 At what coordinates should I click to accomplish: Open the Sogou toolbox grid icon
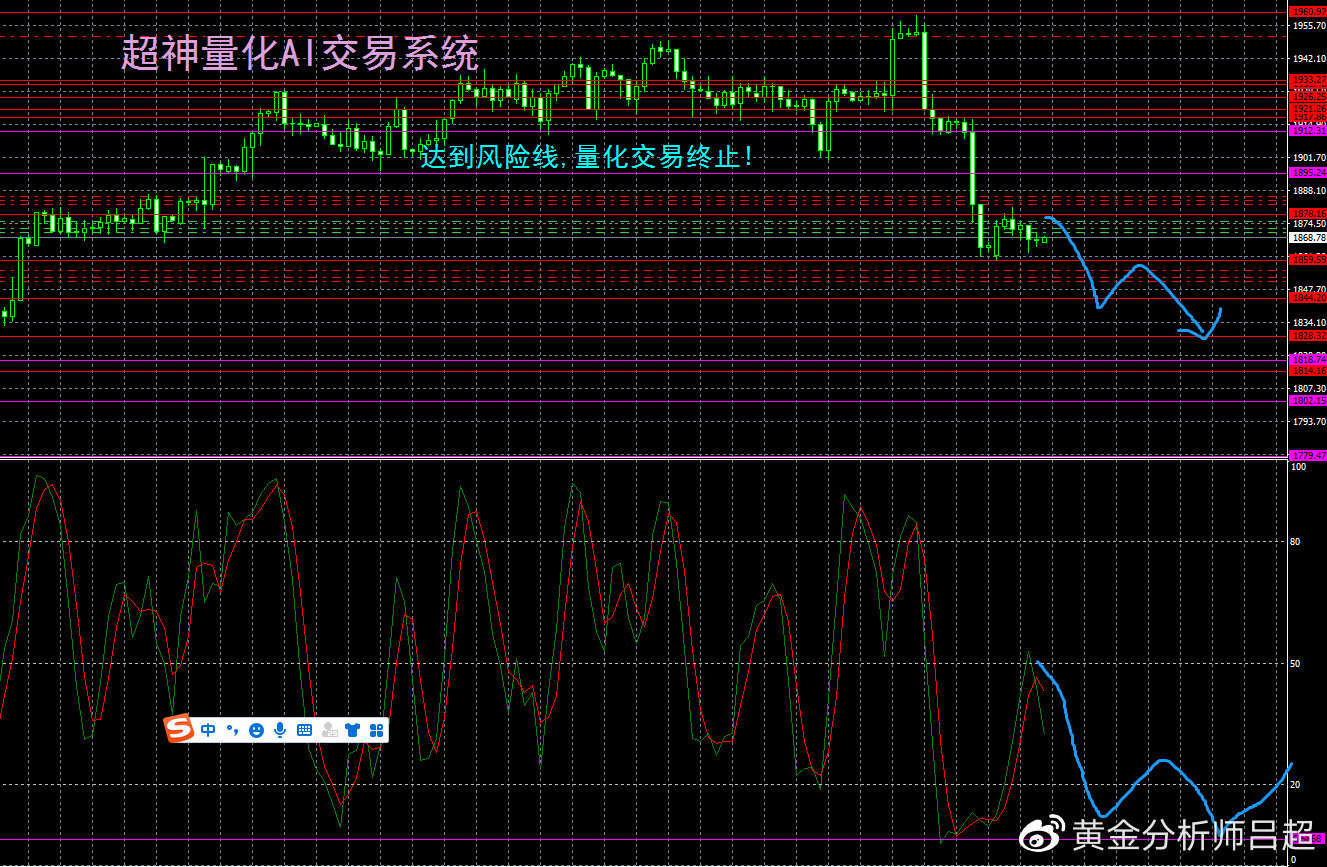[377, 730]
